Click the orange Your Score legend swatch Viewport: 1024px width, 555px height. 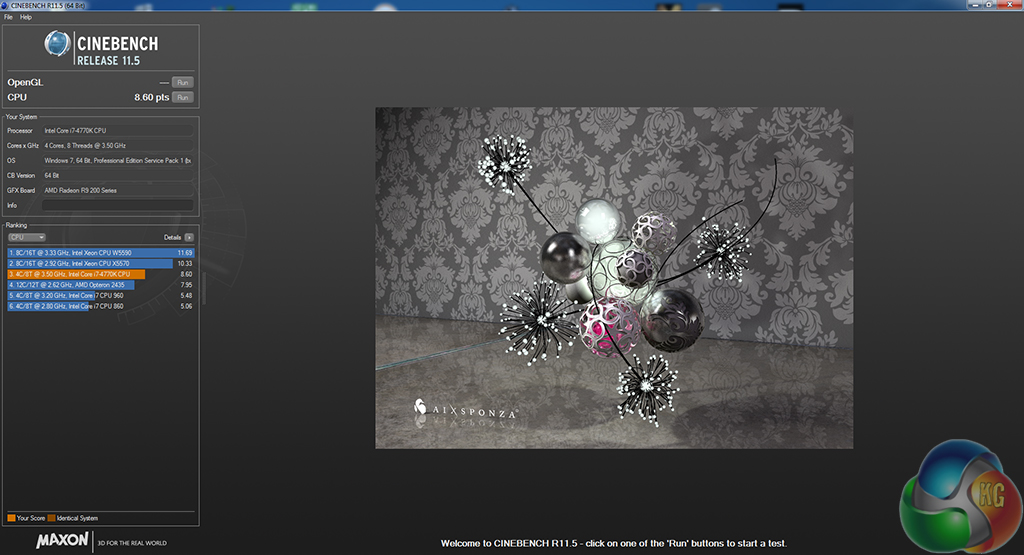(x=11, y=518)
